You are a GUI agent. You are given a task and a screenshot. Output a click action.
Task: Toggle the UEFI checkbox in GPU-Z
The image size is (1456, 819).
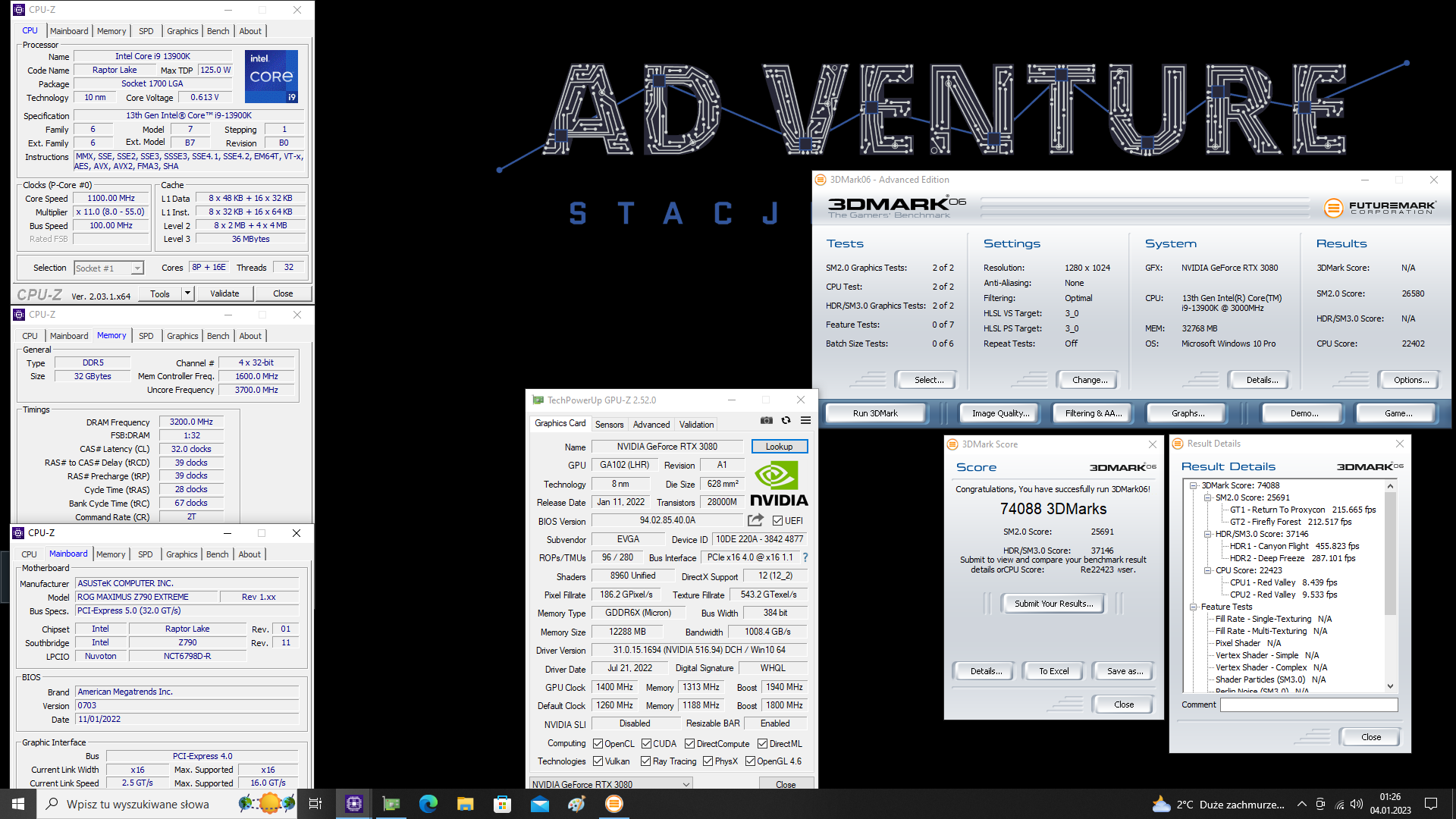pyautogui.click(x=777, y=521)
